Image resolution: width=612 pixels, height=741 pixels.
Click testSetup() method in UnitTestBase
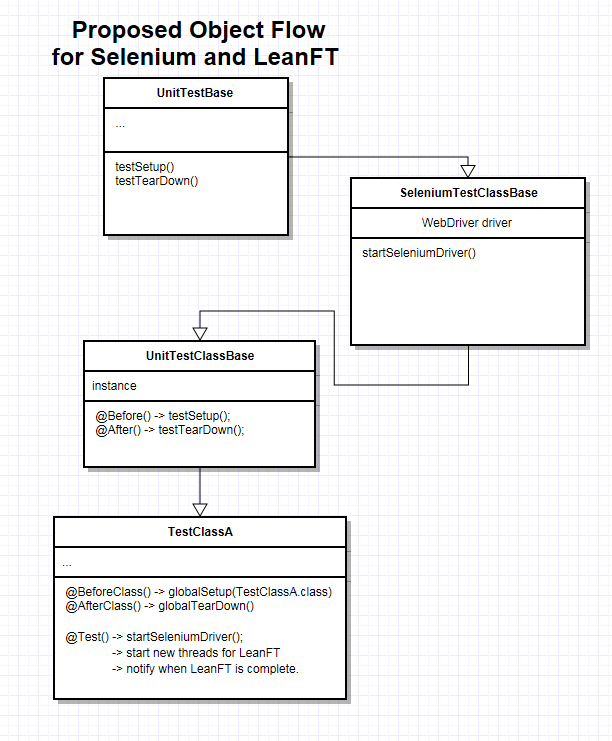pyautogui.click(x=145, y=167)
